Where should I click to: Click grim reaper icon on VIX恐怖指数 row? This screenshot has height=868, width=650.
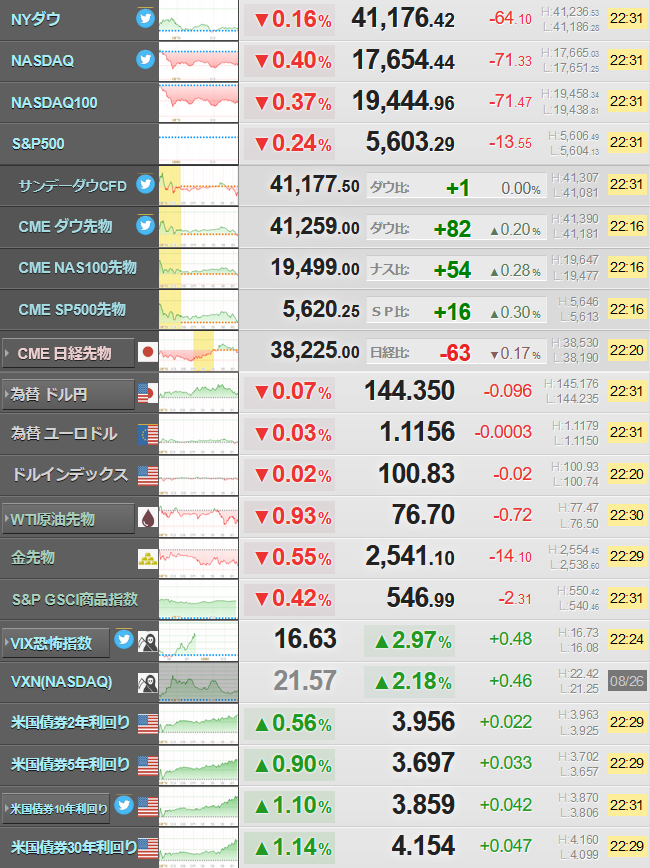pos(148,642)
